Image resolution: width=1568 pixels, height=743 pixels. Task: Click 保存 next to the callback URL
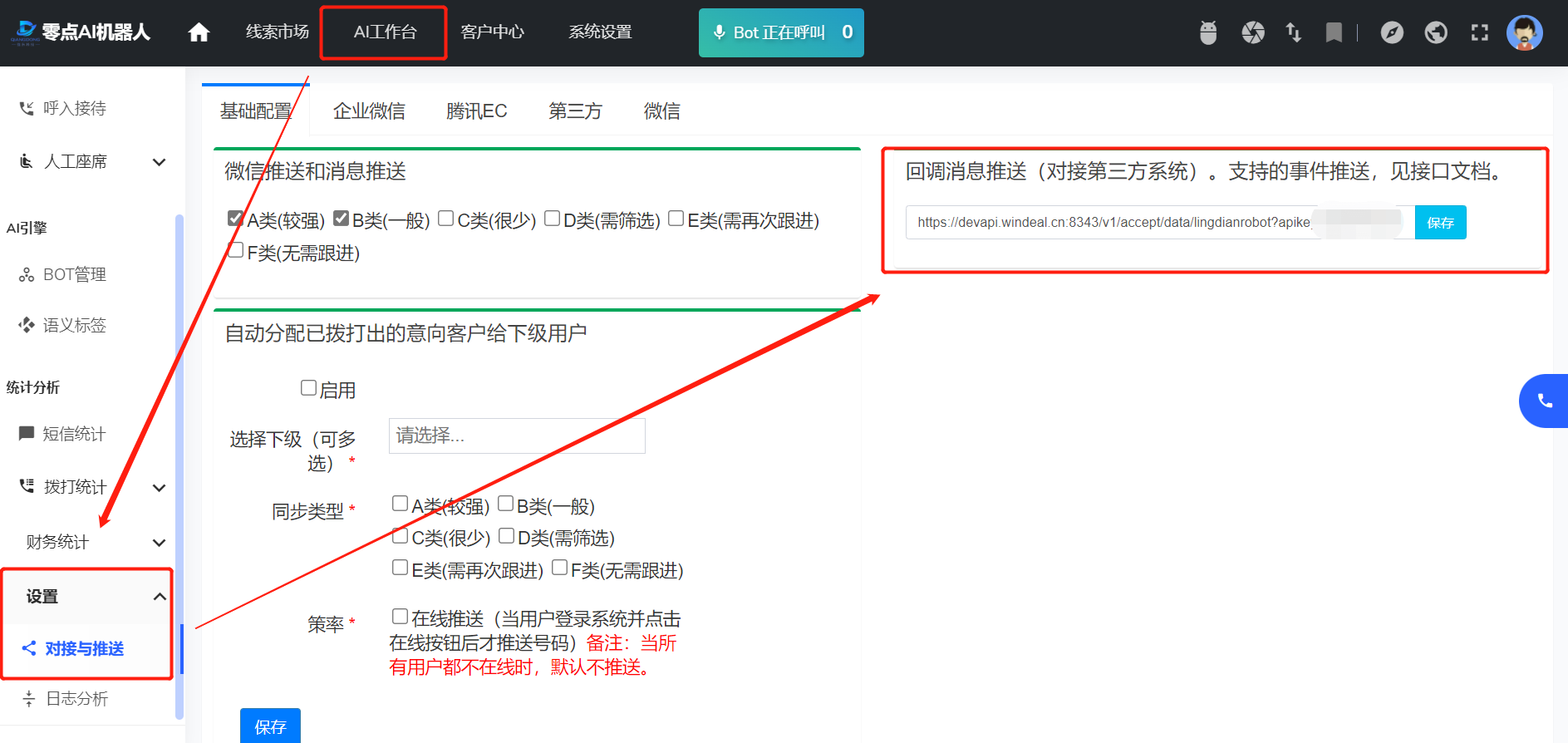tap(1440, 223)
